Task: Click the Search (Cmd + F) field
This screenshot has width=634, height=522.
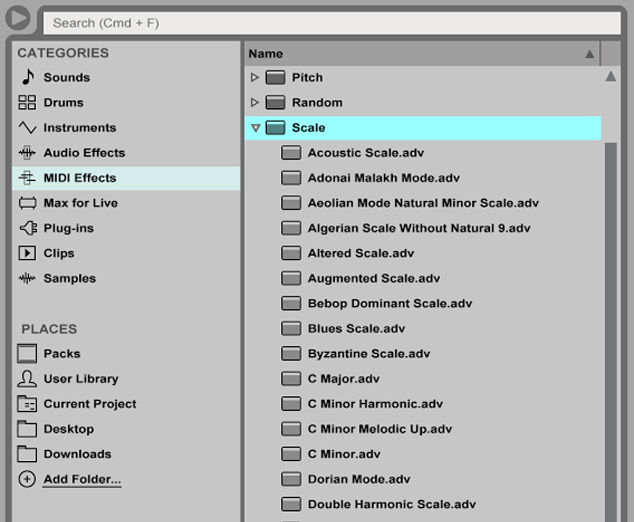Action: [x=332, y=23]
